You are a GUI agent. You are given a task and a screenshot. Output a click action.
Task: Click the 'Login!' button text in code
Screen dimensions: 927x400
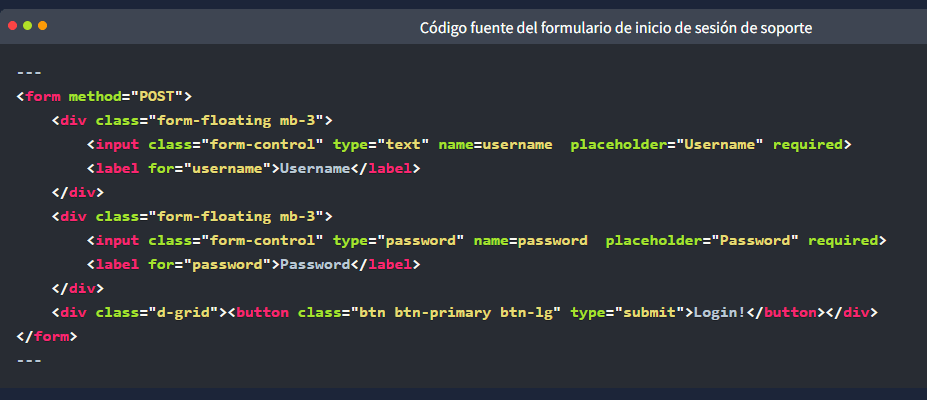click(719, 313)
